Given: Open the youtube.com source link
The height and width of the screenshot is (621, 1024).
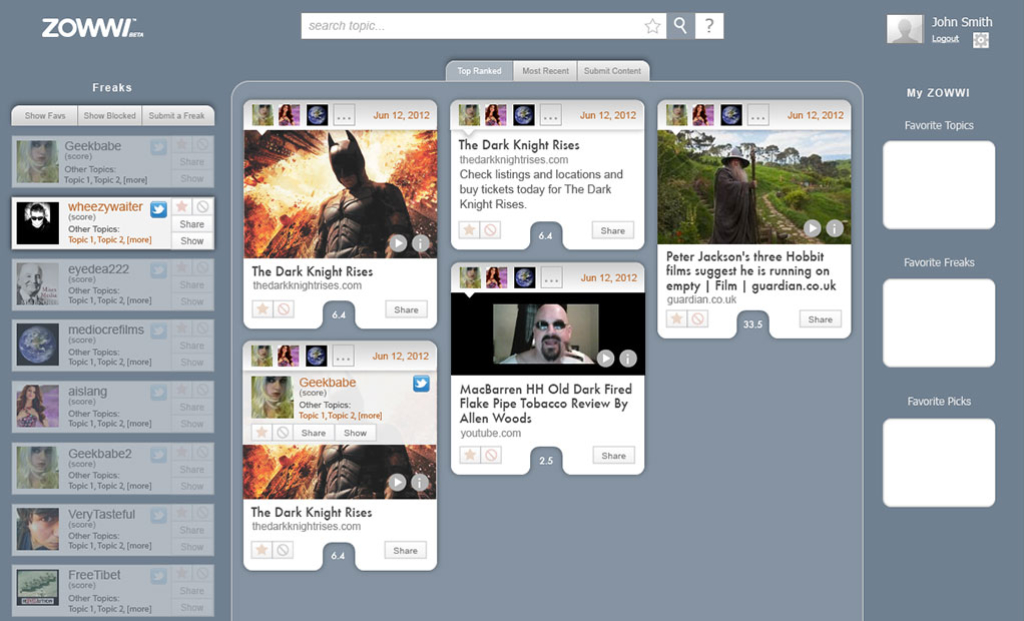Looking at the screenshot, I should pyautogui.click(x=490, y=433).
